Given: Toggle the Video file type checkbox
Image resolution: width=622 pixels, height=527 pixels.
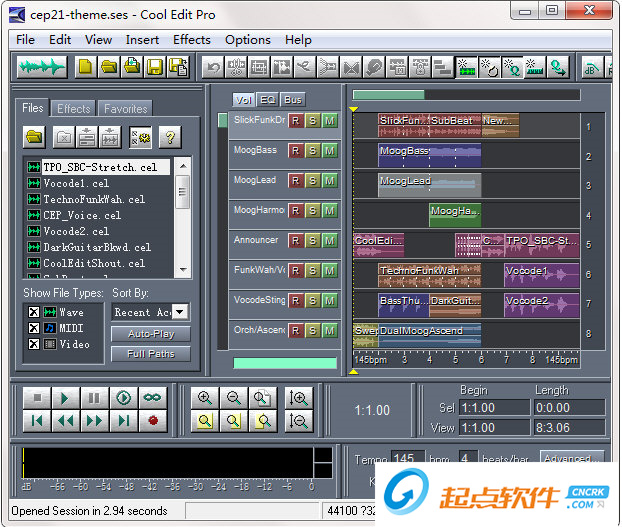Looking at the screenshot, I should [34, 344].
